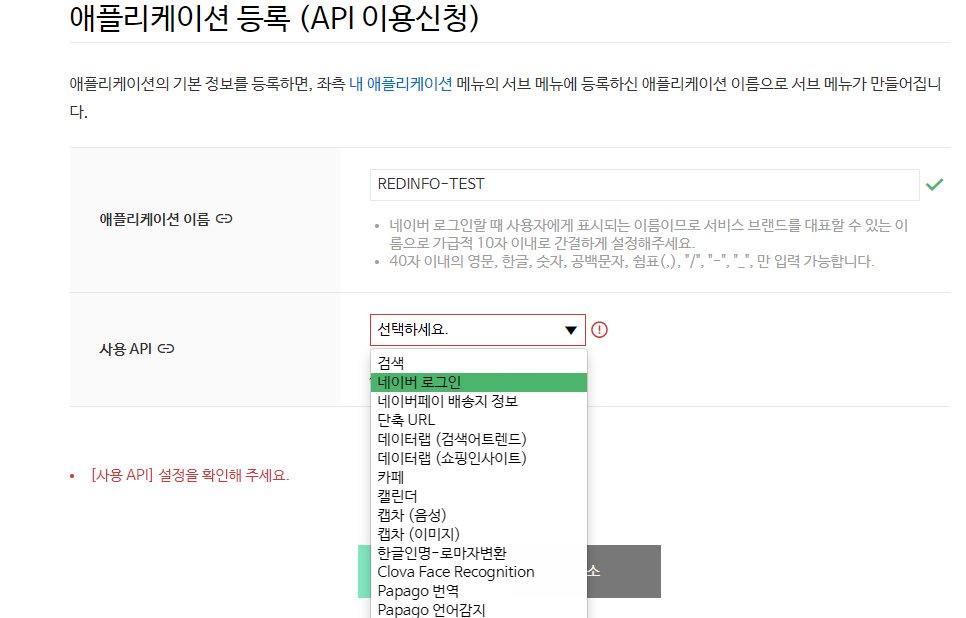Viewport: 966px width, 618px height.
Task: Select 캡차 (이미지) option
Action: pyautogui.click(x=479, y=534)
